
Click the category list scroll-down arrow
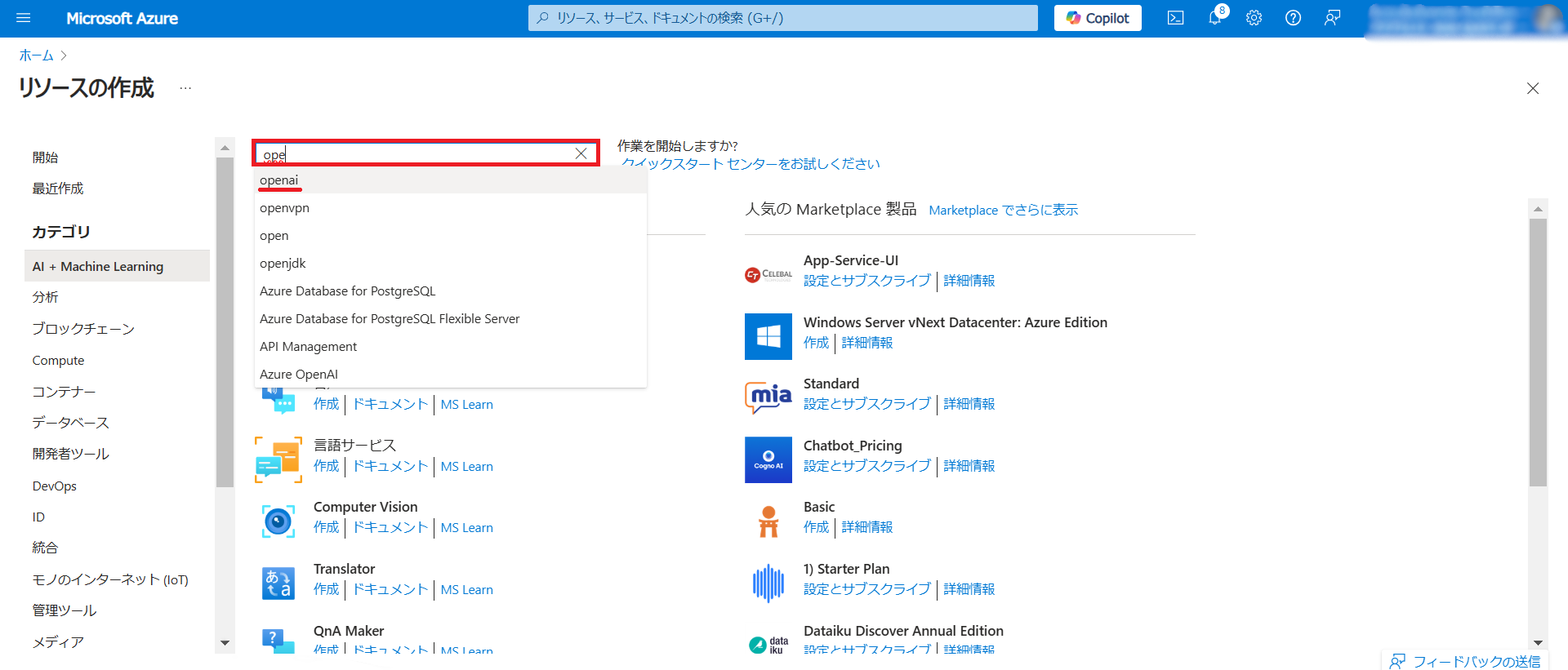click(x=225, y=643)
